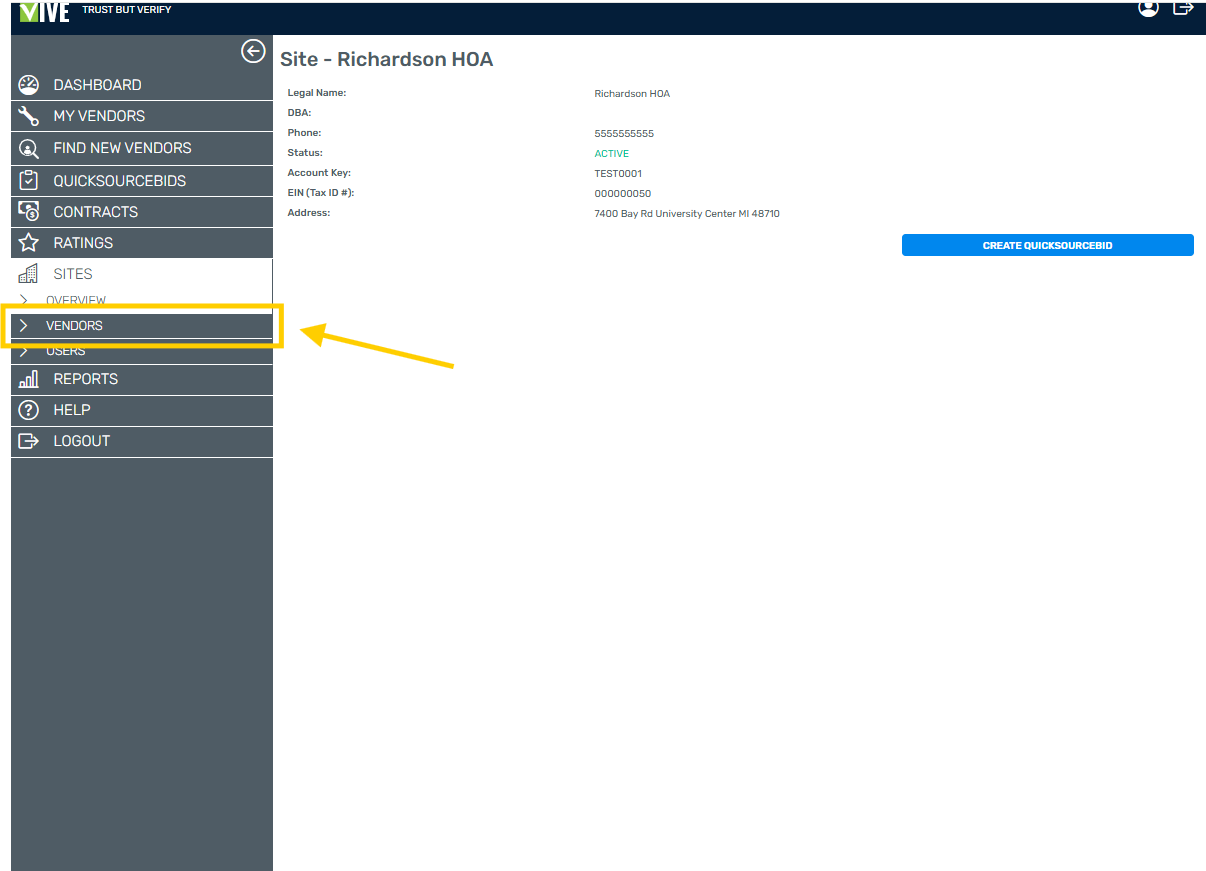Expand the Users submenu chevron

[x=24, y=351]
